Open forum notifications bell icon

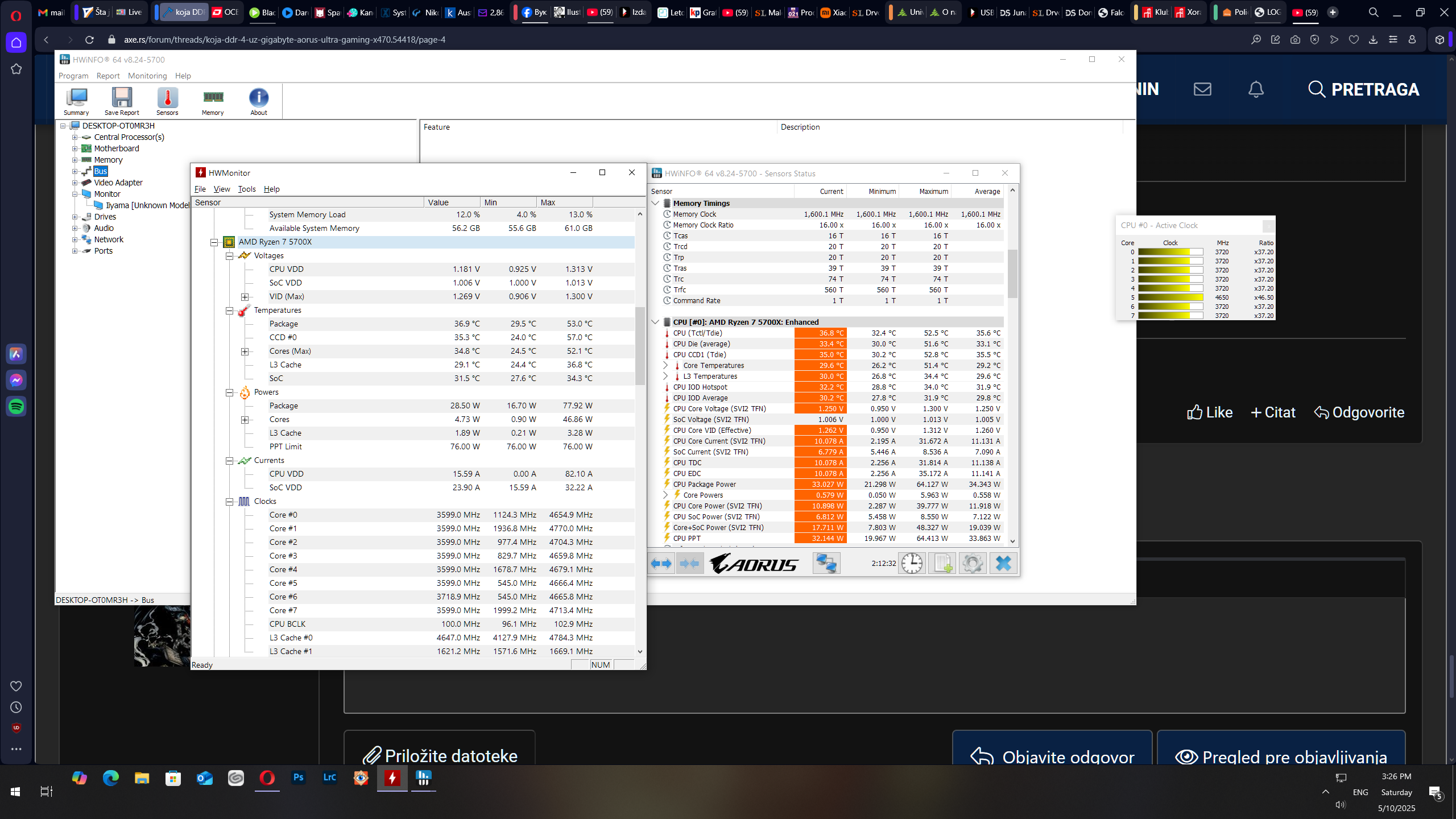[x=1256, y=89]
